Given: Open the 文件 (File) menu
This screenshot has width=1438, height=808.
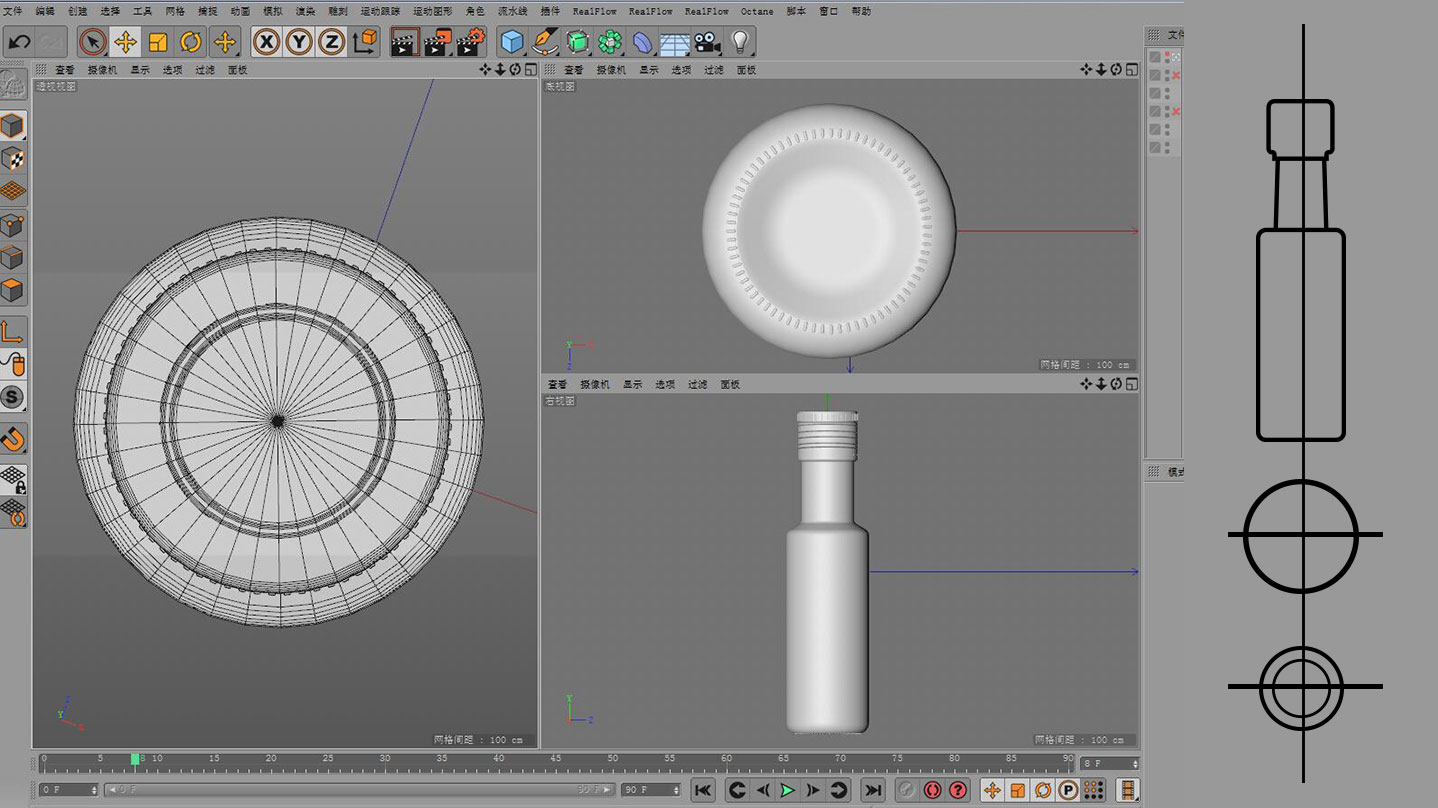Looking at the screenshot, I should (13, 11).
